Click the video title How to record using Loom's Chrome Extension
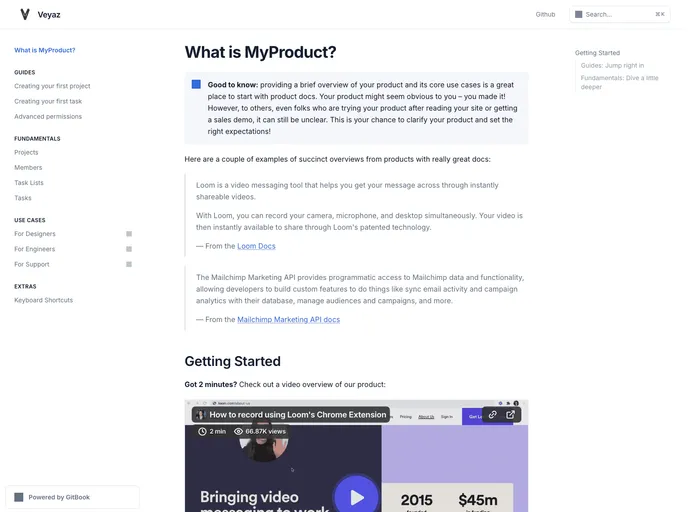The height and width of the screenshot is (512, 688). tap(297, 415)
